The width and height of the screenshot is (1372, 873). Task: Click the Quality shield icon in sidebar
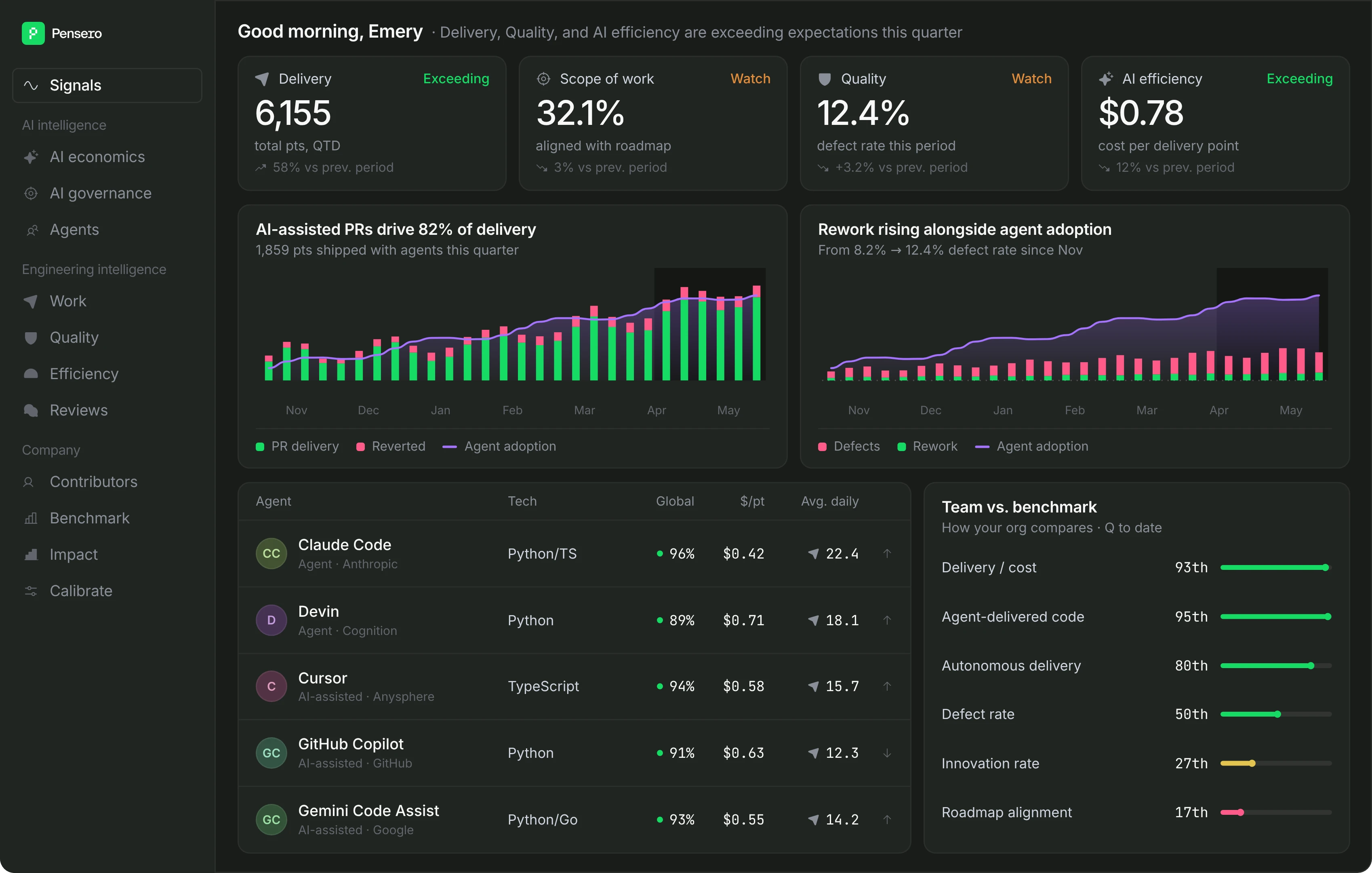pos(31,337)
